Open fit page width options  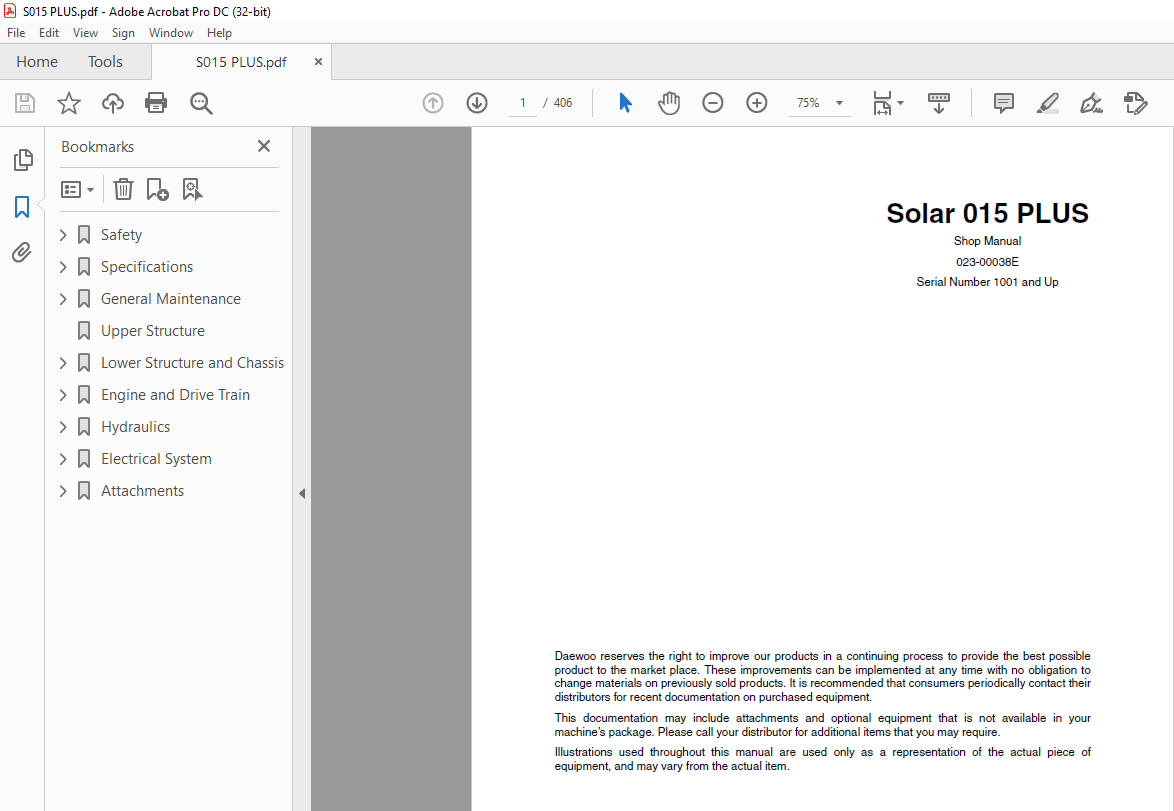888,103
